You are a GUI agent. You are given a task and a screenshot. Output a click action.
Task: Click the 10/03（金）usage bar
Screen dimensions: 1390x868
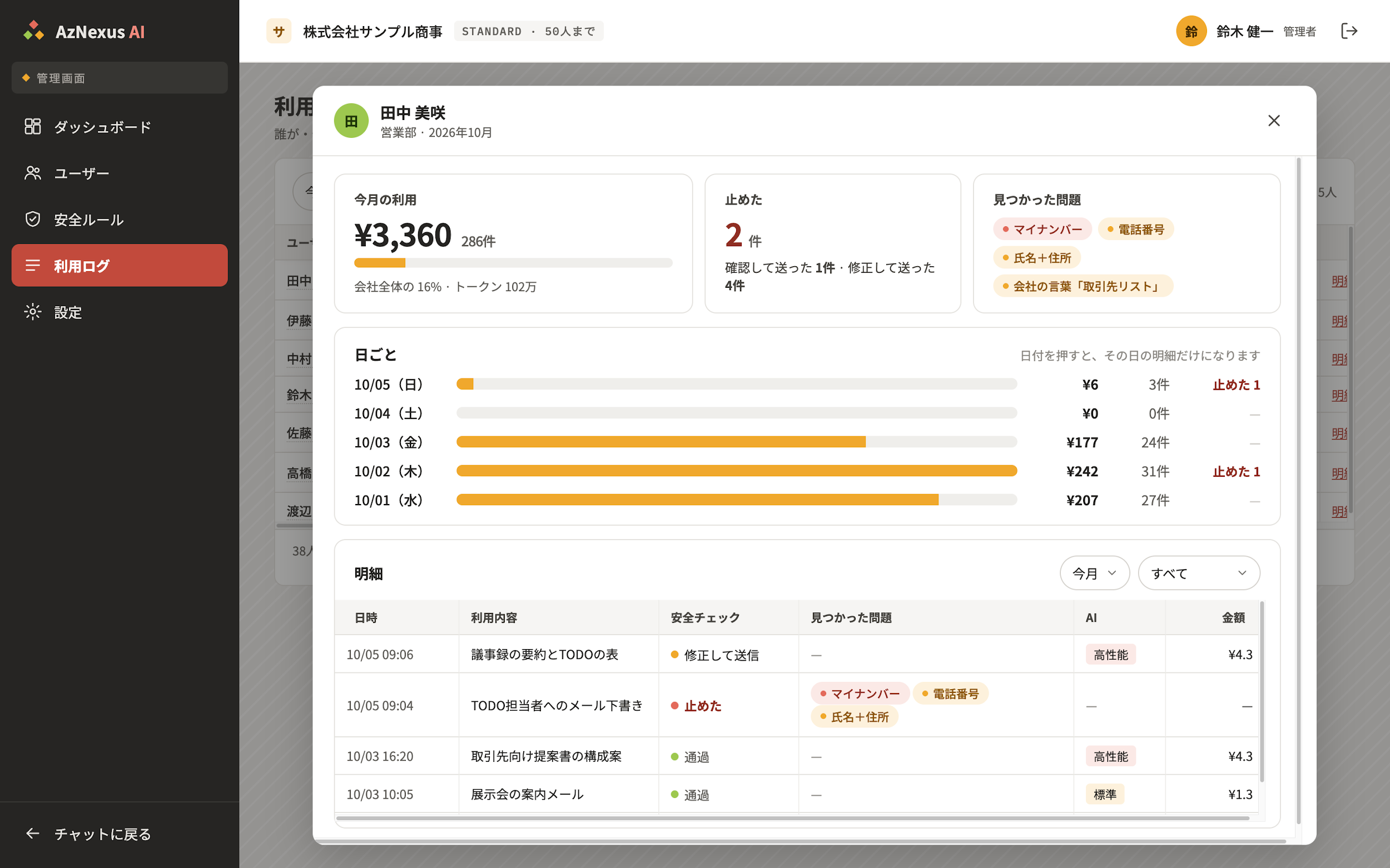(736, 442)
